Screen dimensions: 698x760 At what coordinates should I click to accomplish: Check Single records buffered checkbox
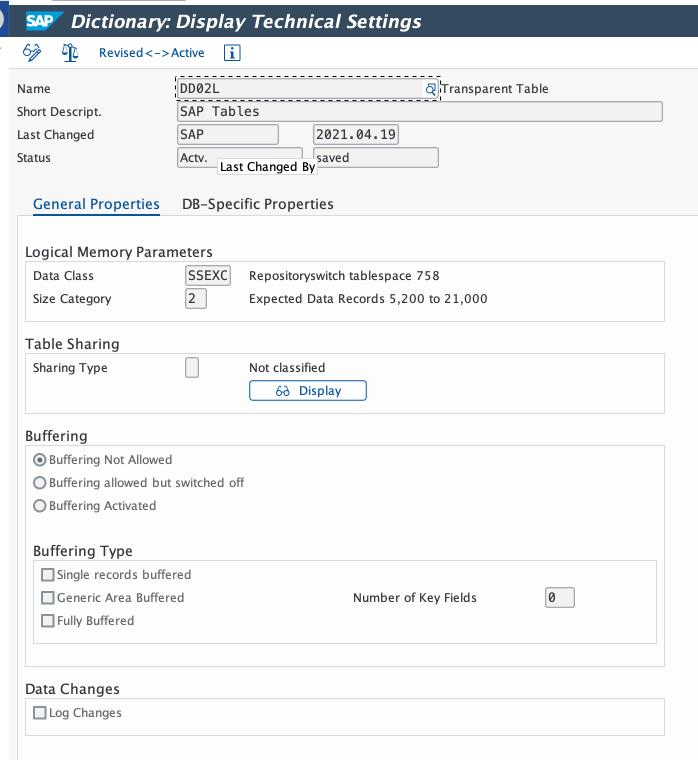click(x=48, y=575)
